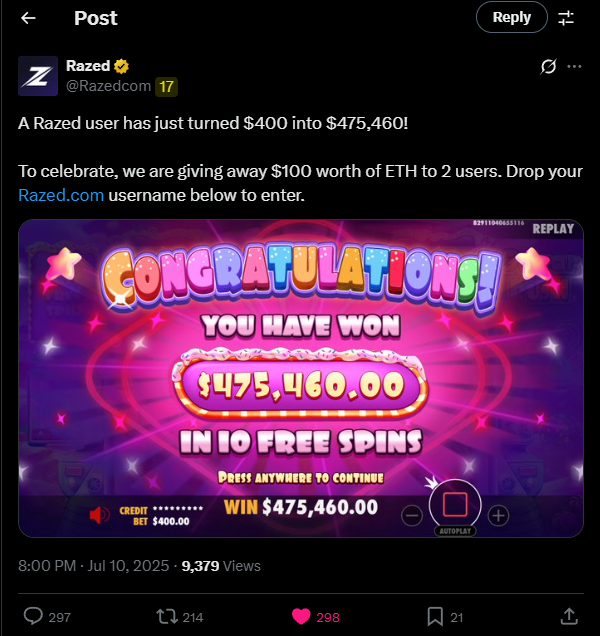The height and width of the screenshot is (636, 600).
Task: Repost using the retweet arrows icon
Action: coord(167,617)
